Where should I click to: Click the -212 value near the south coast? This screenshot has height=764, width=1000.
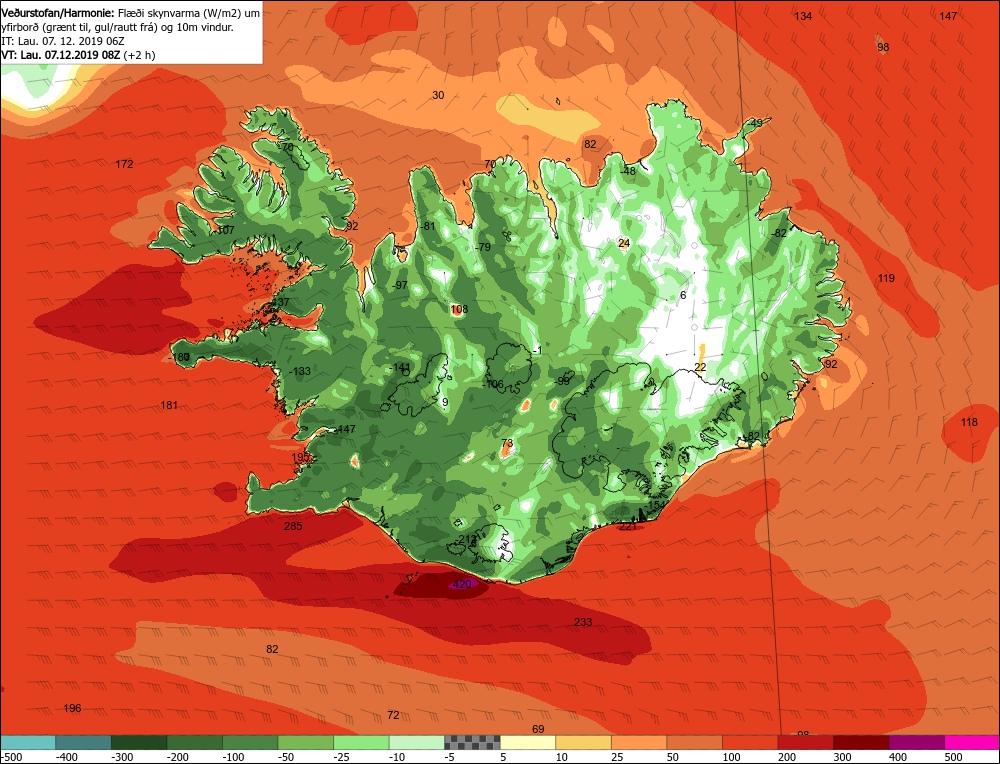tap(466, 540)
